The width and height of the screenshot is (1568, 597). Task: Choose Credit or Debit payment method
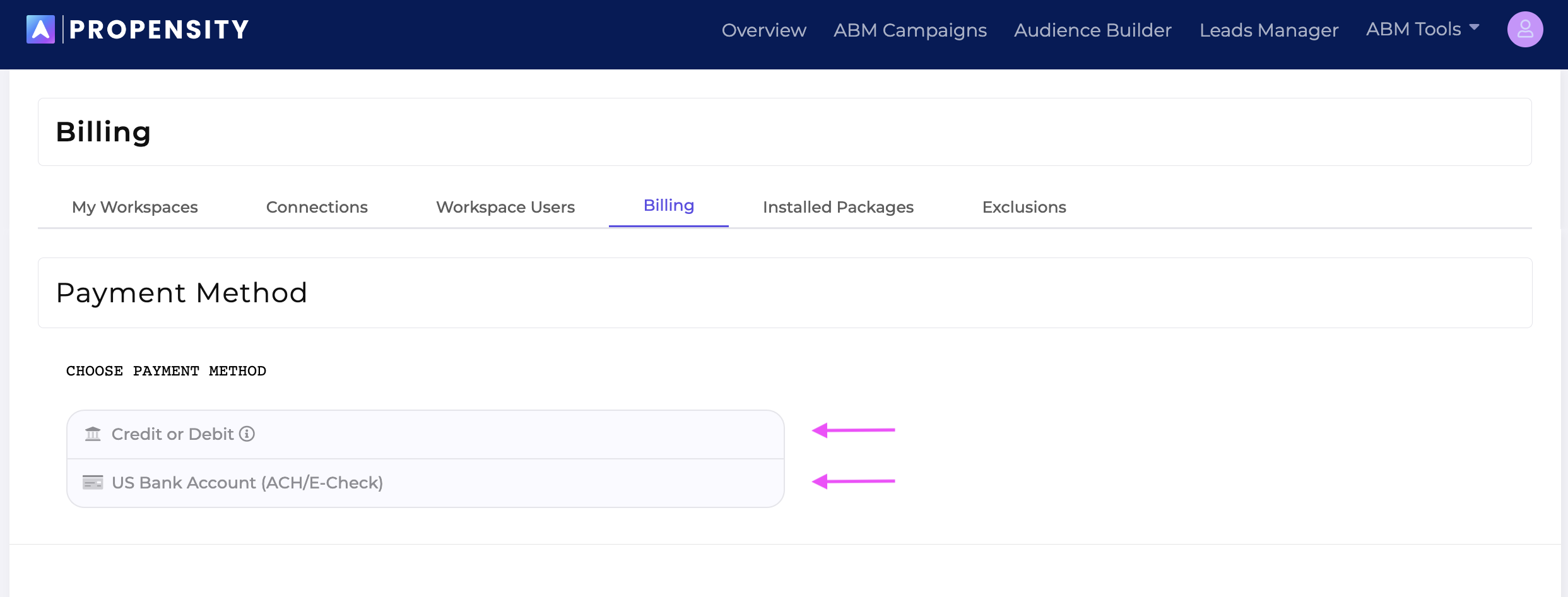click(x=425, y=434)
